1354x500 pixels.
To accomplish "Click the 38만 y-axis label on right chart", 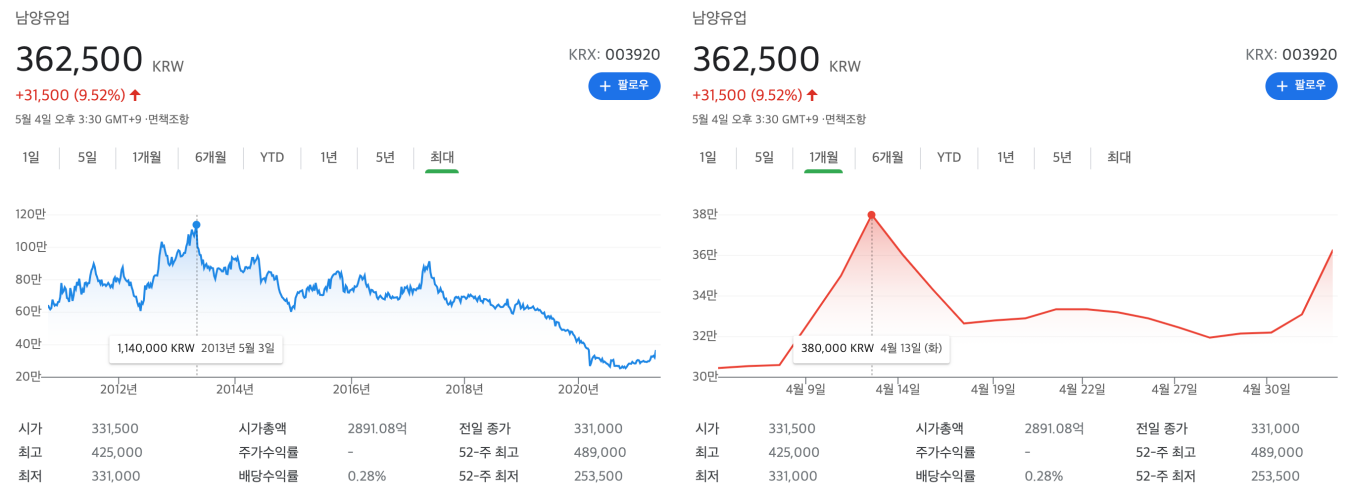I will pos(706,214).
